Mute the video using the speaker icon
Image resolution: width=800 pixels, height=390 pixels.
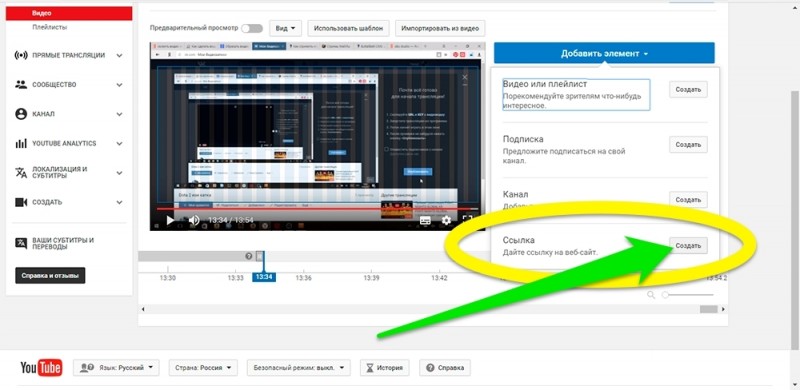point(194,221)
